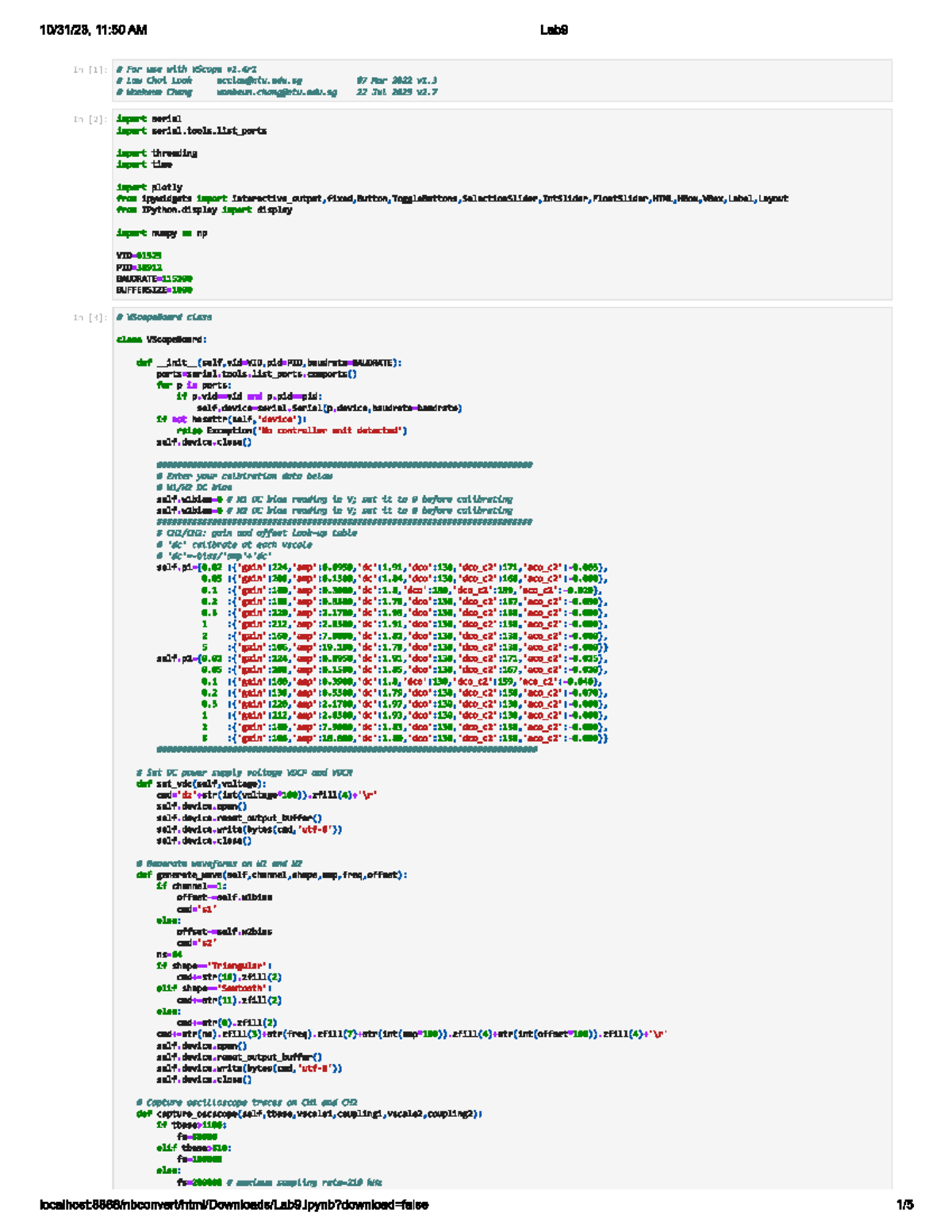
Task: Click the Lab9 title in page header
Action: coord(554,30)
